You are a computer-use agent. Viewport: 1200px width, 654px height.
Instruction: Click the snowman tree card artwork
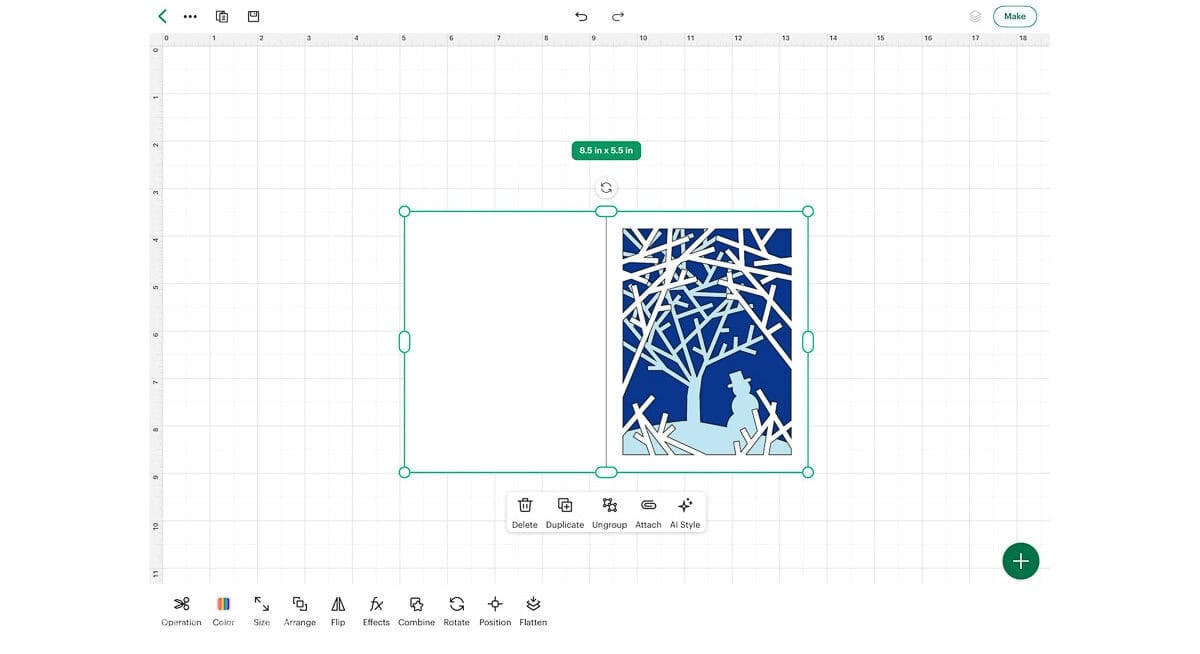point(707,342)
